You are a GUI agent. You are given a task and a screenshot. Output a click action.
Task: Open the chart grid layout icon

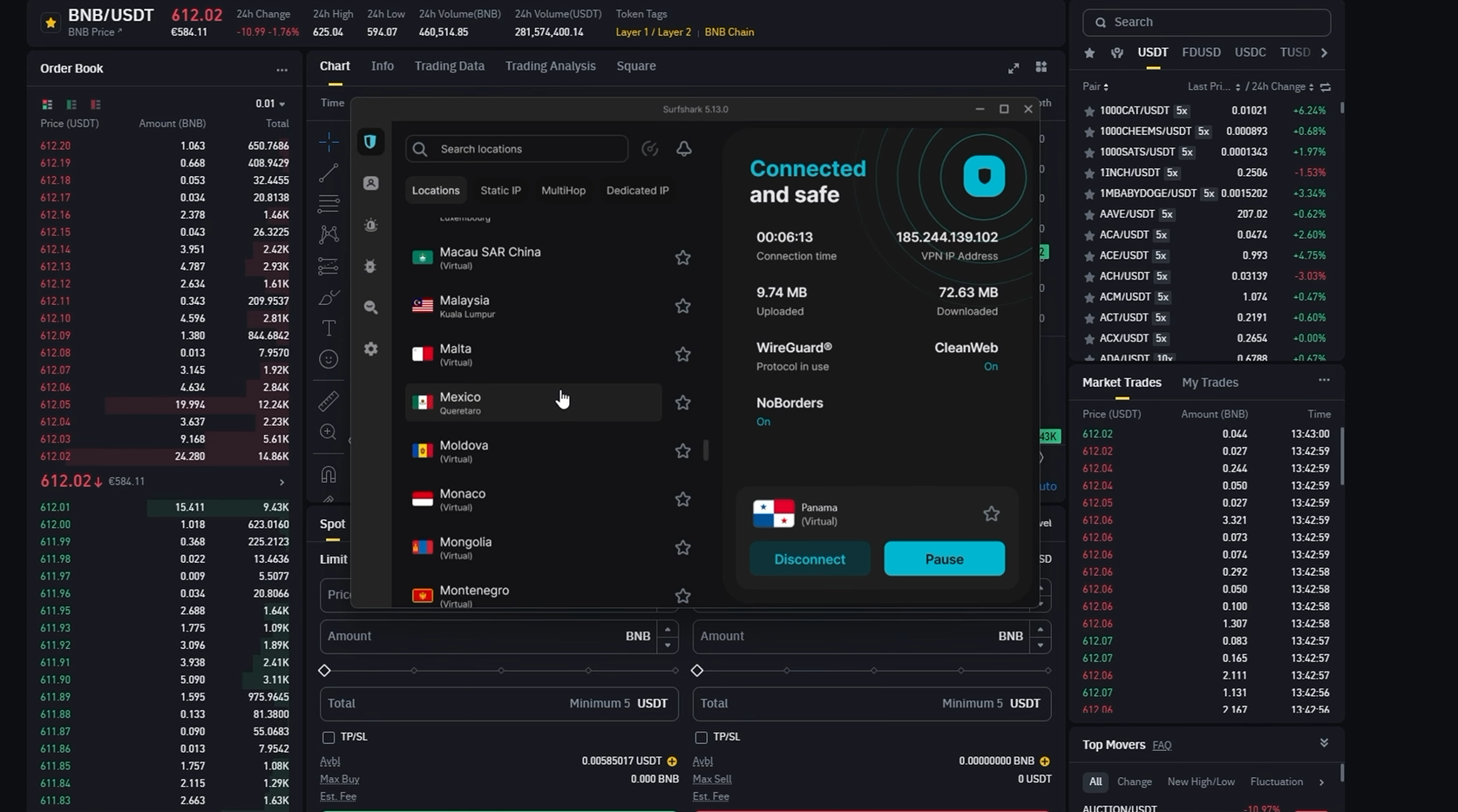click(x=1041, y=67)
